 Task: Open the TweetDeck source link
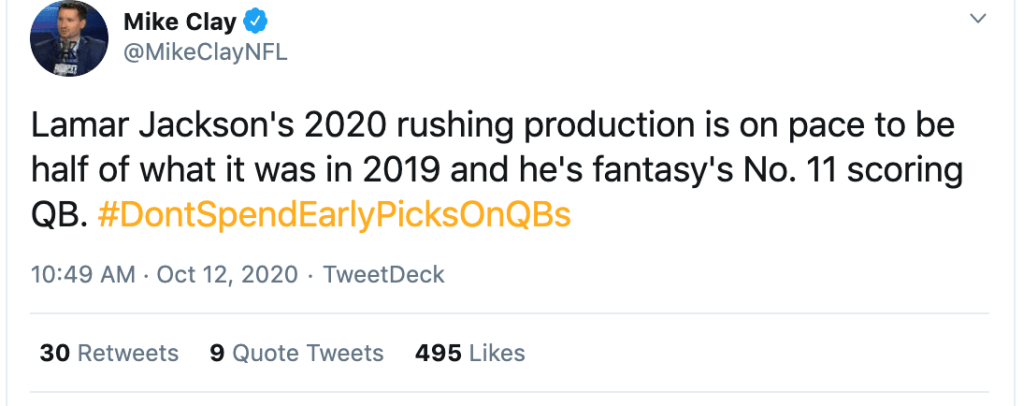point(384,274)
